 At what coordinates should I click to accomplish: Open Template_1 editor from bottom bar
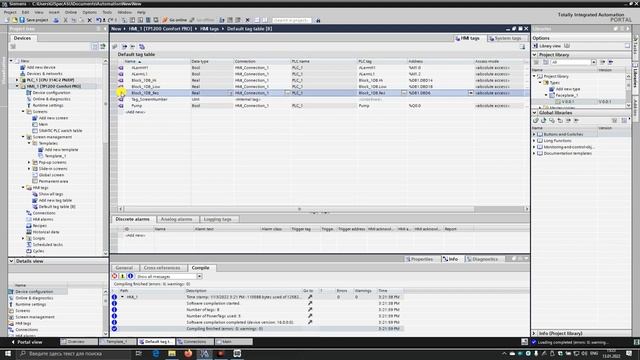[x=117, y=342]
